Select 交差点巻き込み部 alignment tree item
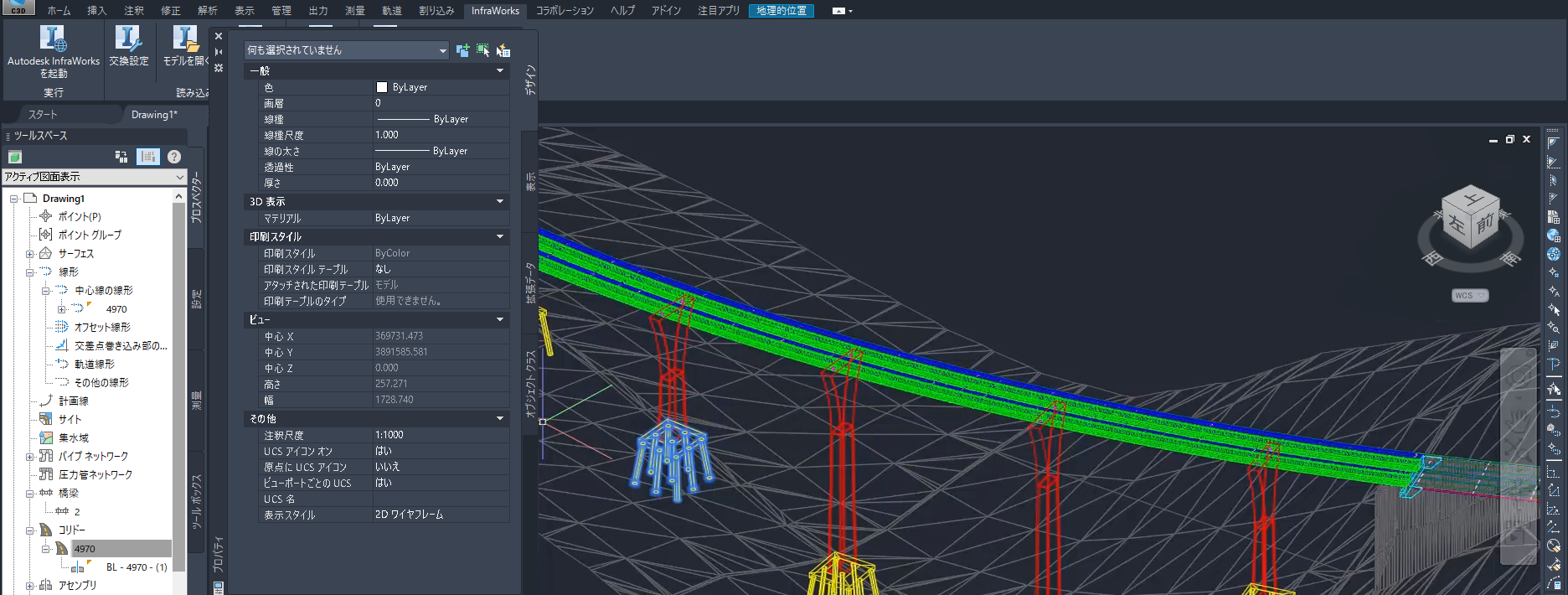1568x595 pixels. [x=121, y=345]
